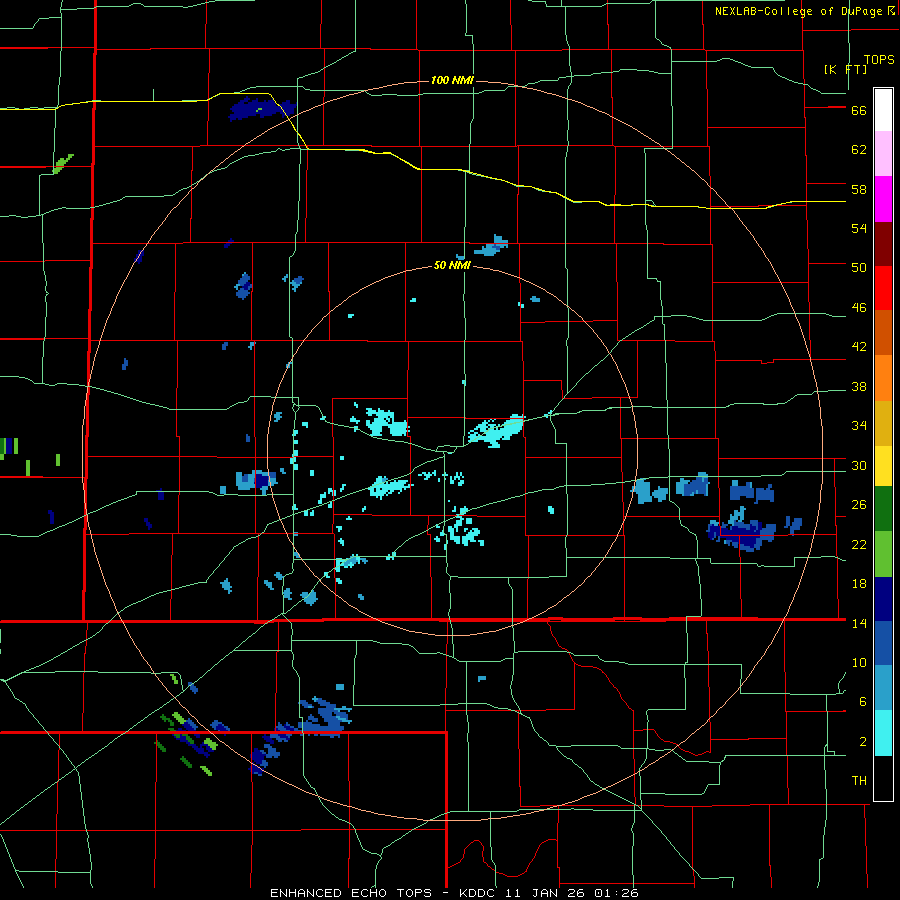The image size is (900, 900).
Task: Select the 62 legend value
Action: click(859, 150)
